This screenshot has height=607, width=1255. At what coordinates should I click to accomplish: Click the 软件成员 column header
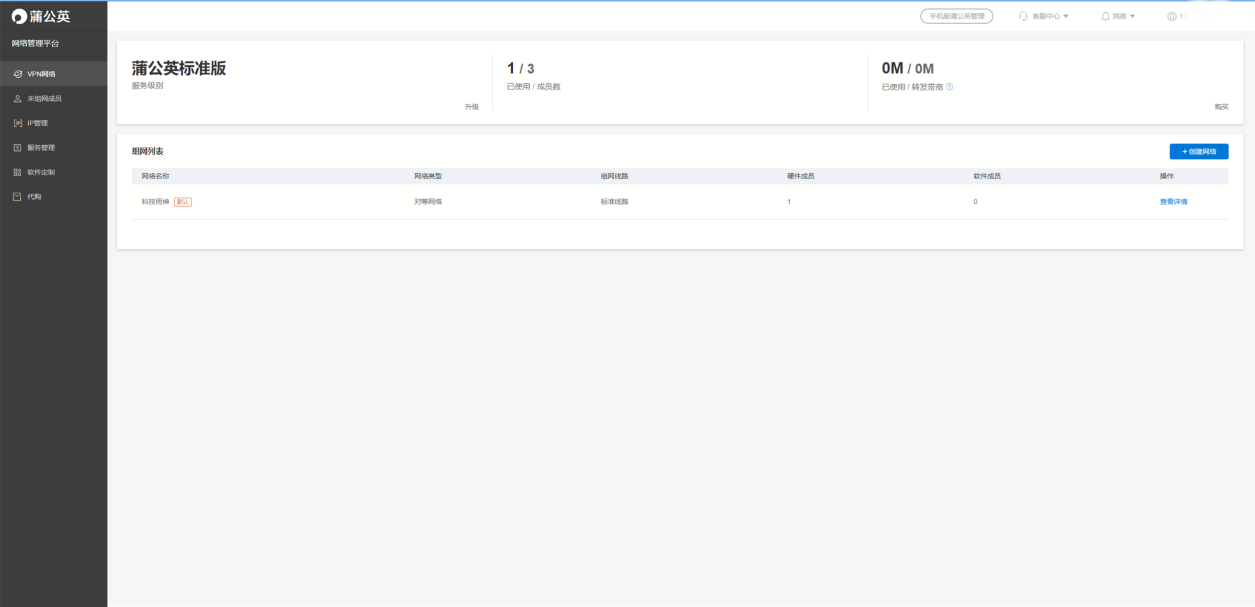pyautogui.click(x=987, y=176)
